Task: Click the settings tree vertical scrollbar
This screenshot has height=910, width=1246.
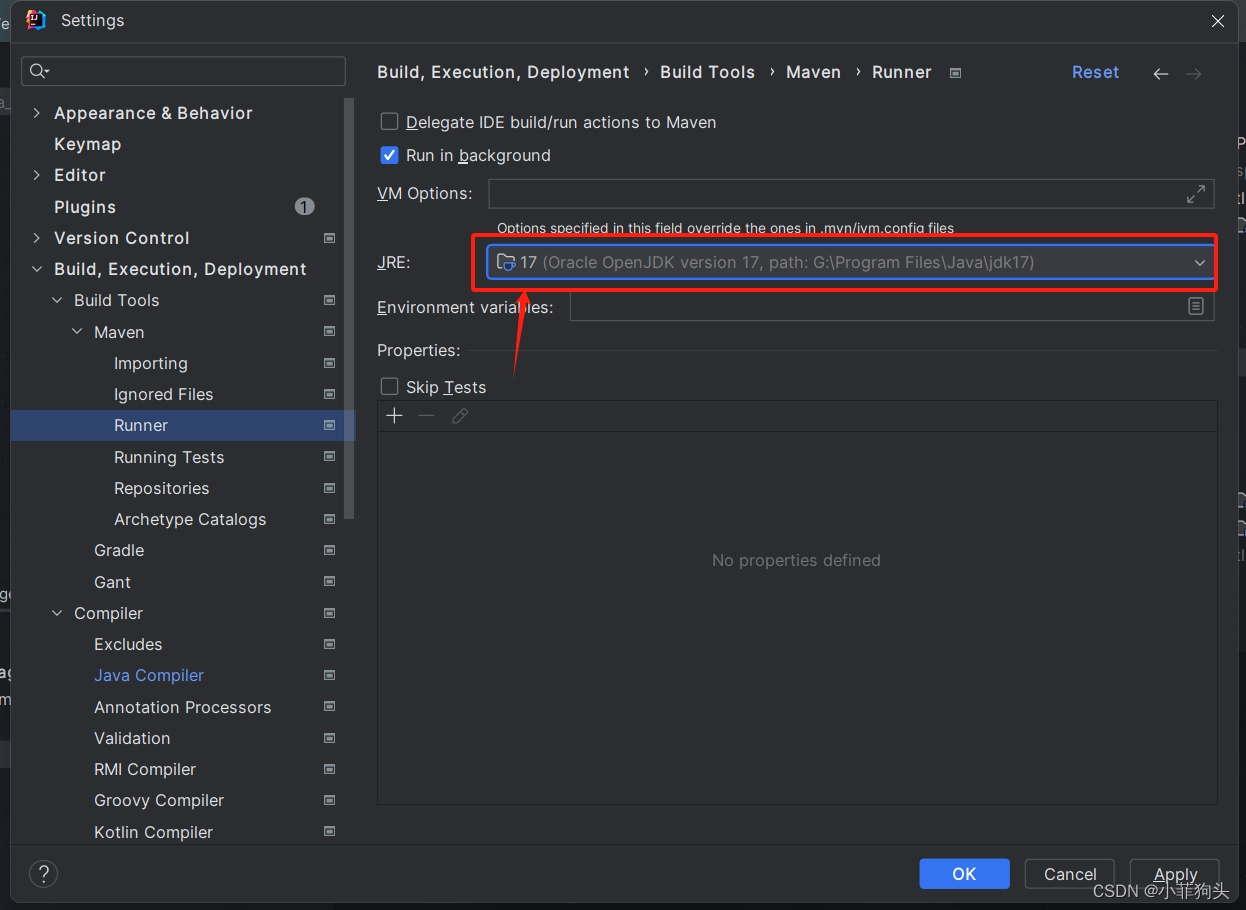Action: [x=349, y=308]
